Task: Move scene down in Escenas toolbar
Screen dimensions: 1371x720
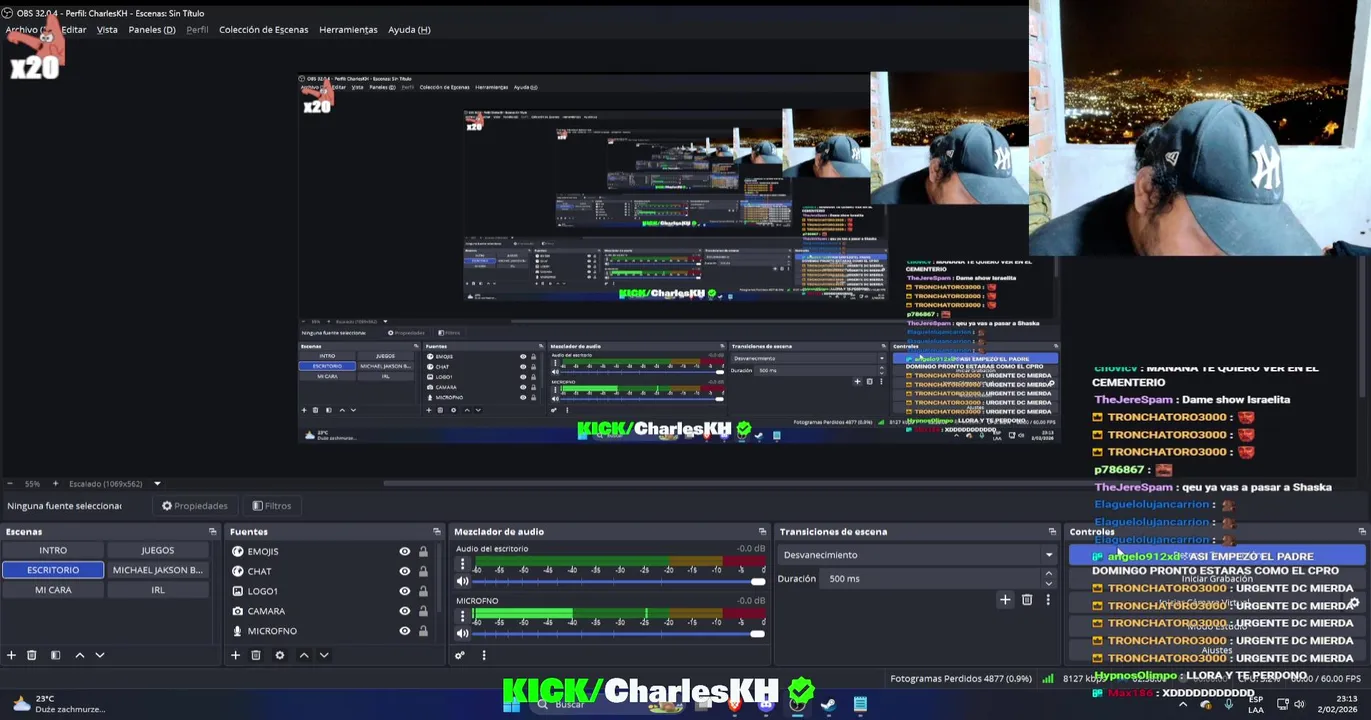Action: pyautogui.click(x=100, y=655)
